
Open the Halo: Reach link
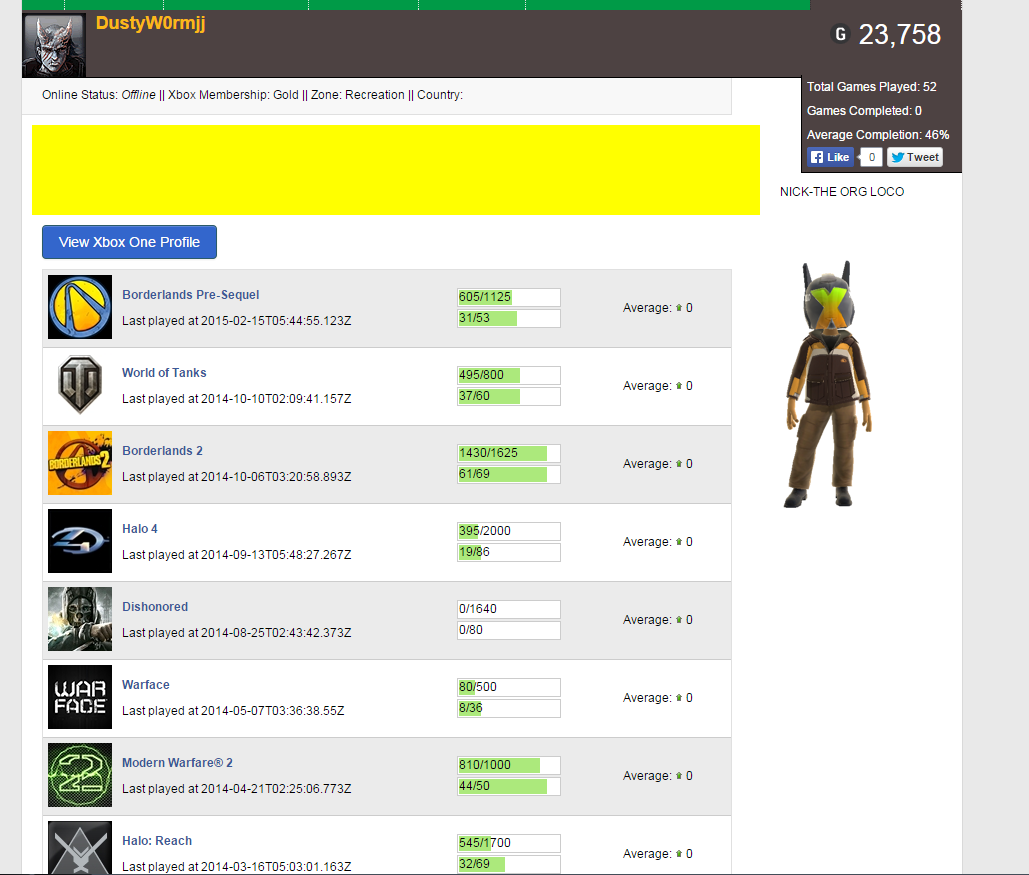click(x=157, y=841)
